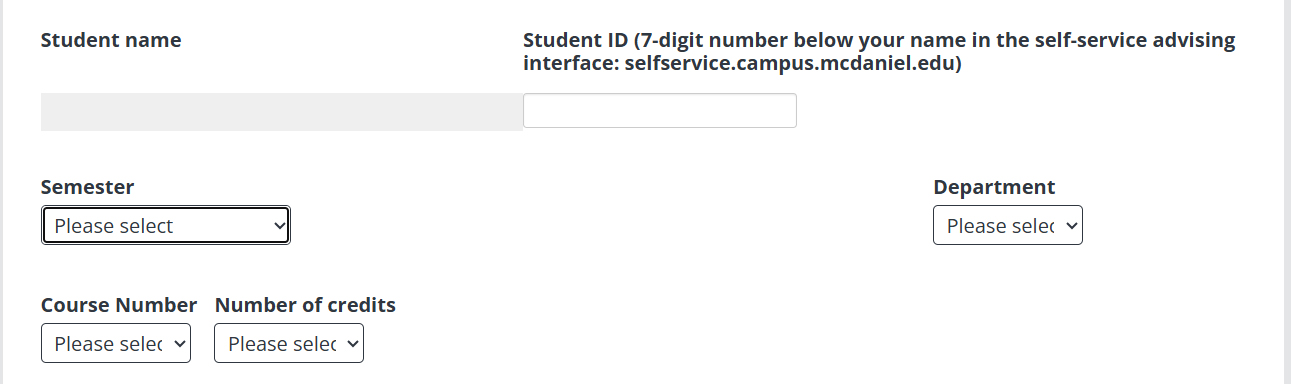This screenshot has height=384, width=1291.
Task: Click the Semester field label
Action: (88, 187)
